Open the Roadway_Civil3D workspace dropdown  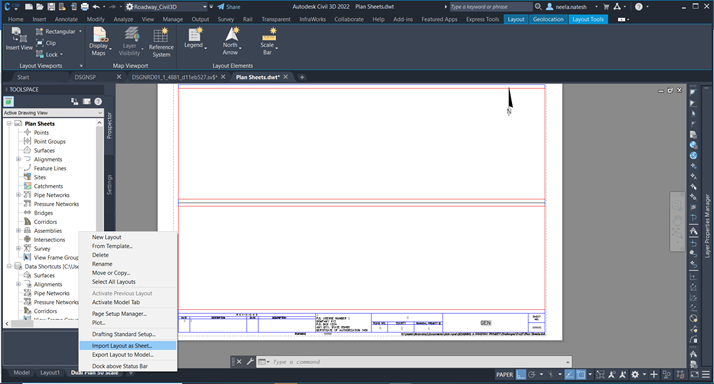[x=204, y=7]
